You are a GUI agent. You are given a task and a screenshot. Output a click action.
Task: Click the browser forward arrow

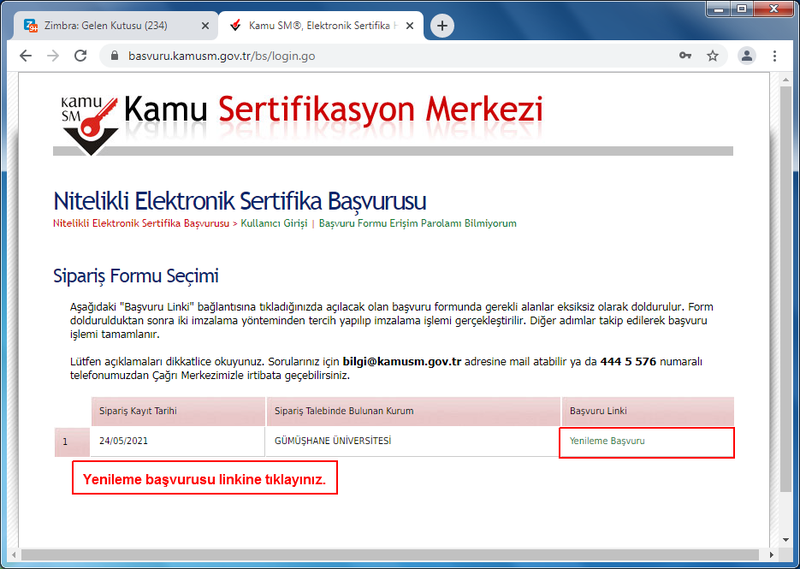pyautogui.click(x=53, y=56)
